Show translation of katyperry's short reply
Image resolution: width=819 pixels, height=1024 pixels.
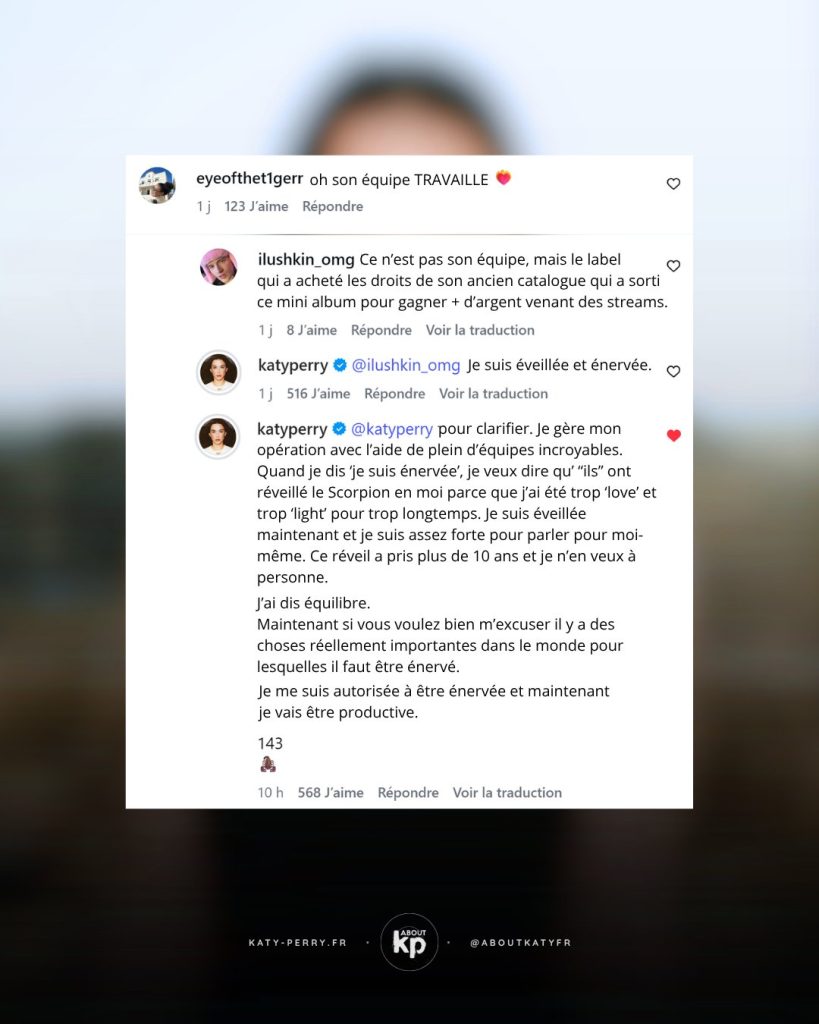pyautogui.click(x=493, y=394)
